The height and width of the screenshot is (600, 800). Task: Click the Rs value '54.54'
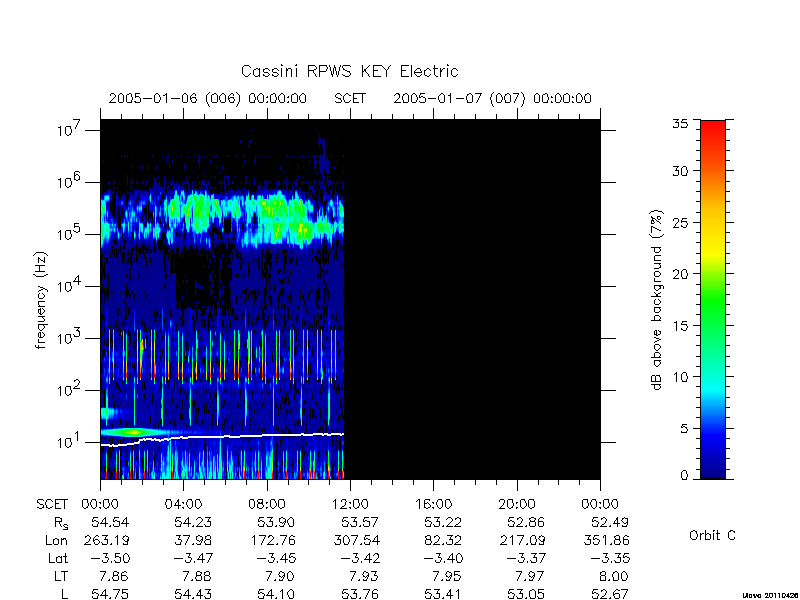point(110,522)
